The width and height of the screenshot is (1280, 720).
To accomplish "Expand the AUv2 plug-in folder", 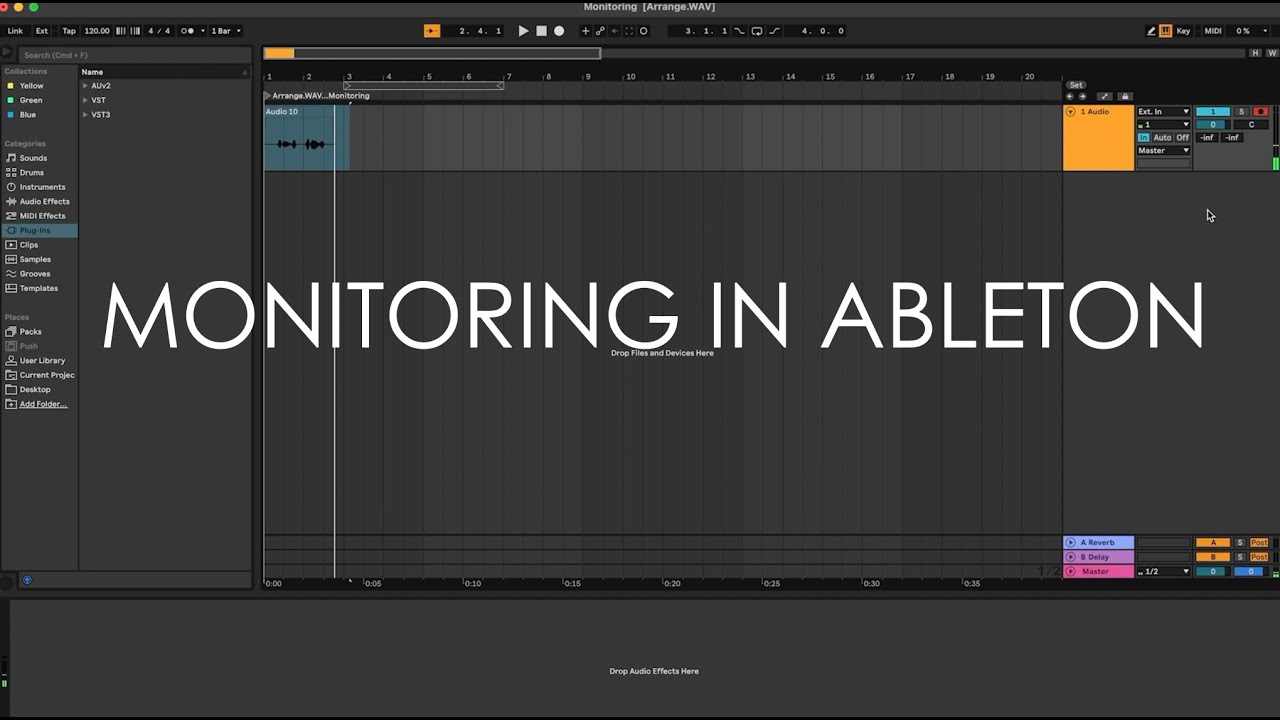I will (x=85, y=86).
